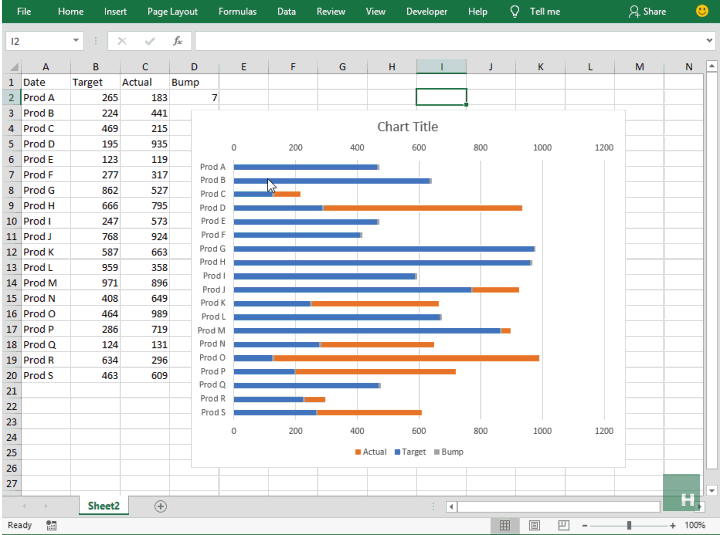The width and height of the screenshot is (720, 535).
Task: Select cell with value 971
Action: click(x=96, y=283)
